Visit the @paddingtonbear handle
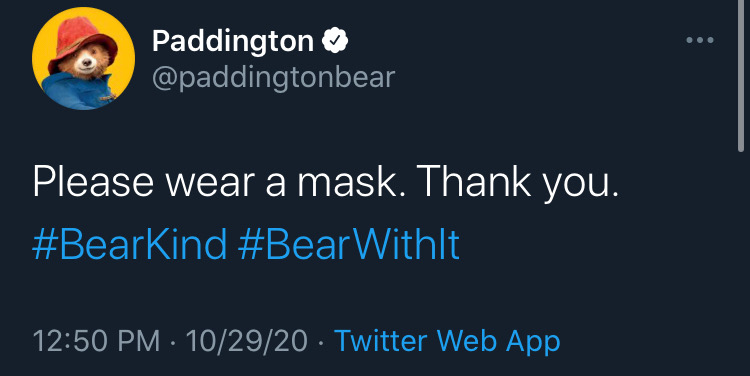 [274, 77]
